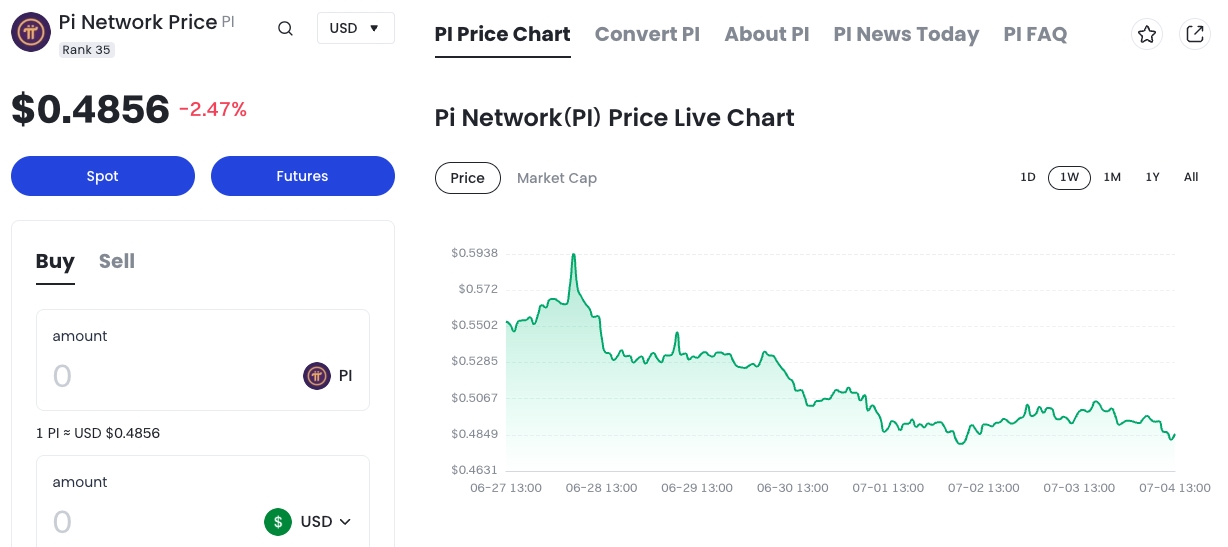
Task: Show the All time chart range
Action: 1191,177
